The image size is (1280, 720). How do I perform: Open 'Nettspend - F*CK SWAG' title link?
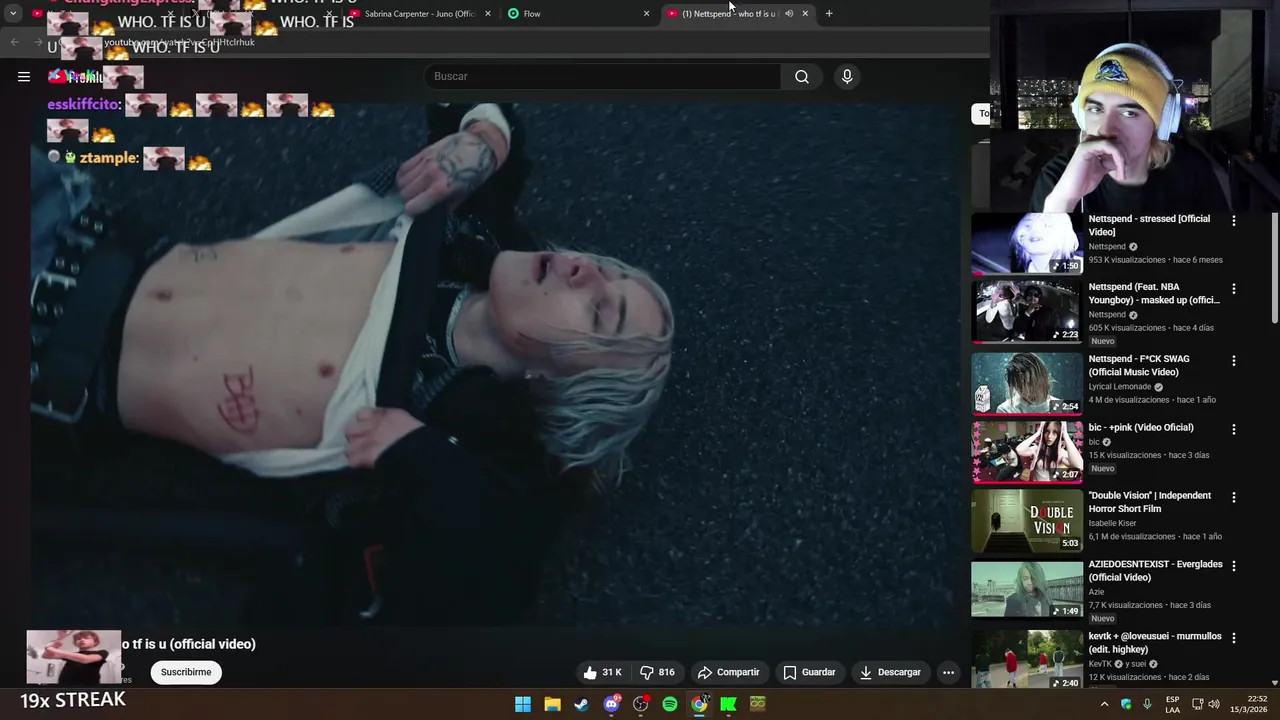click(1139, 365)
